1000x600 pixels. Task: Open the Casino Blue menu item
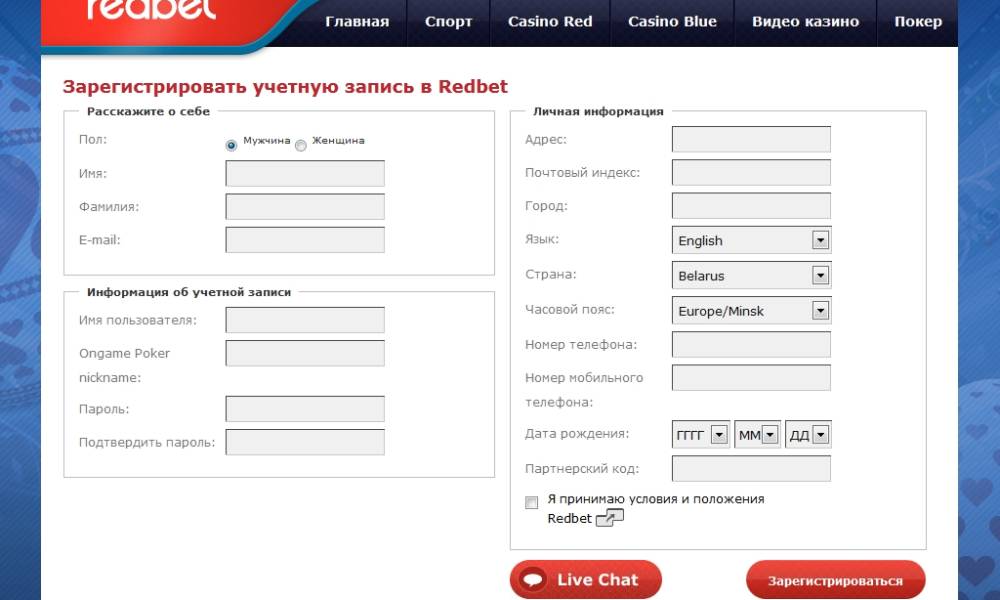point(672,22)
